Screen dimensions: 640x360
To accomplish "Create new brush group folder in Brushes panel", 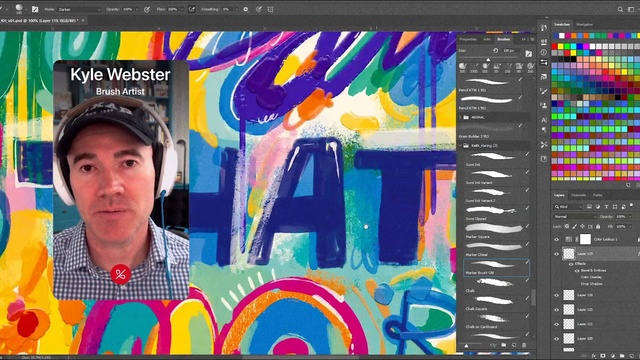I will click(504, 345).
